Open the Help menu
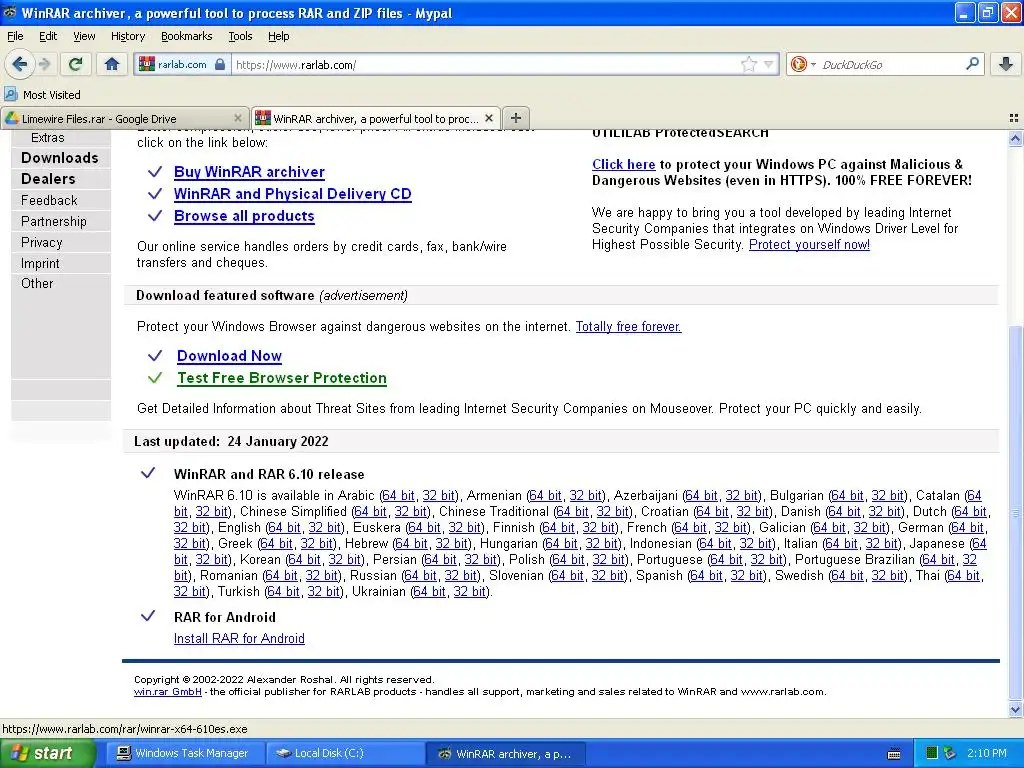 click(x=278, y=36)
